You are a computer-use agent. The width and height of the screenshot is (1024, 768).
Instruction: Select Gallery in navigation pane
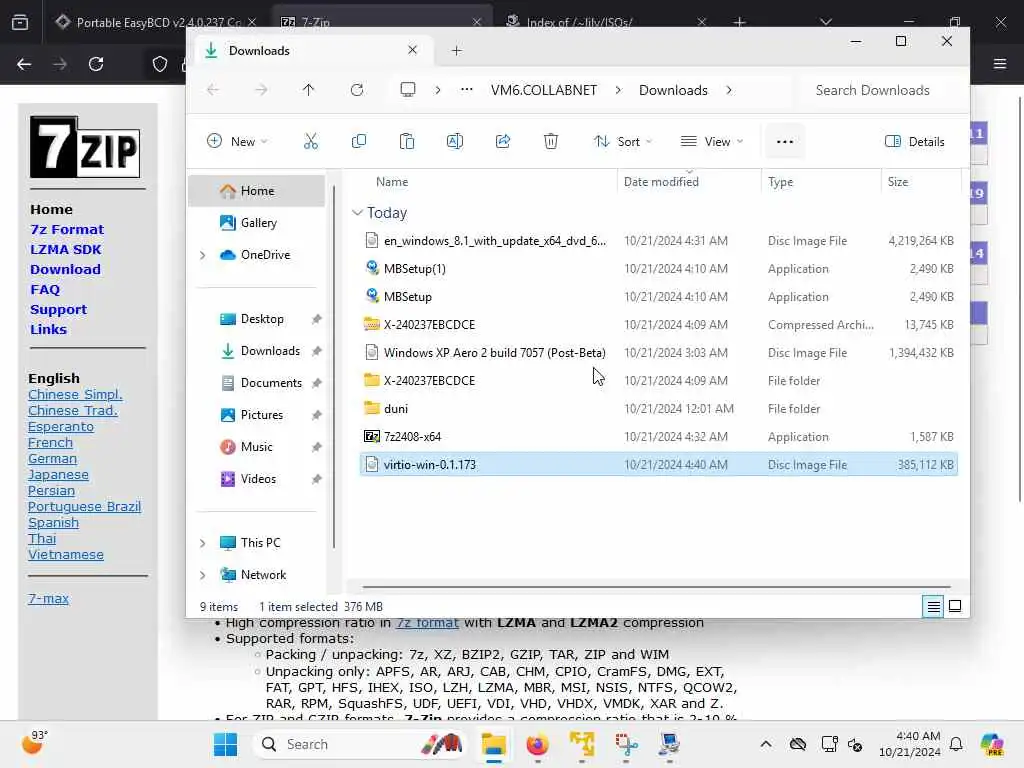[x=257, y=223]
